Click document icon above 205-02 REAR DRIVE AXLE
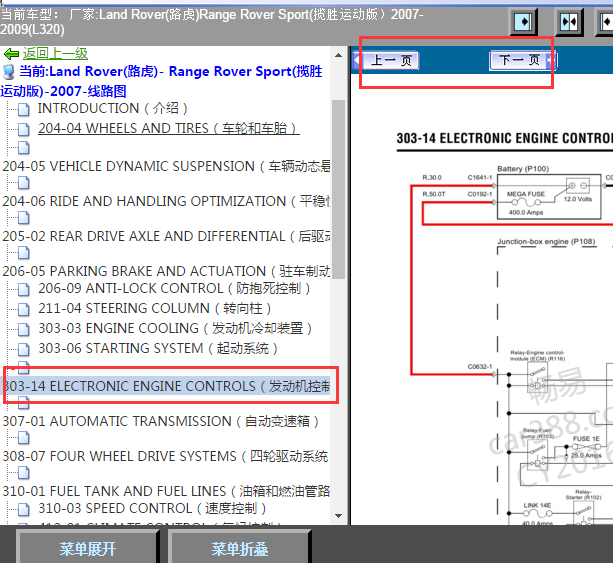The width and height of the screenshot is (613, 563). 23,218
